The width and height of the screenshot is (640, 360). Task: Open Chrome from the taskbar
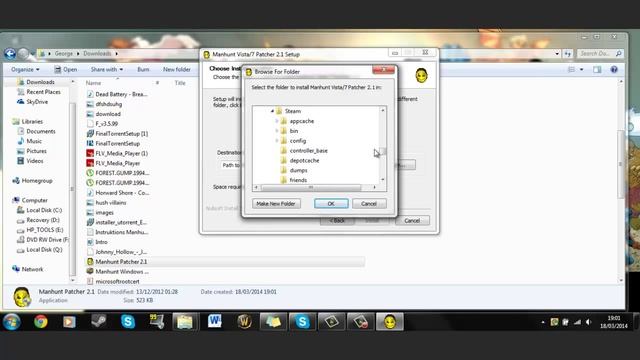[x=40, y=322]
